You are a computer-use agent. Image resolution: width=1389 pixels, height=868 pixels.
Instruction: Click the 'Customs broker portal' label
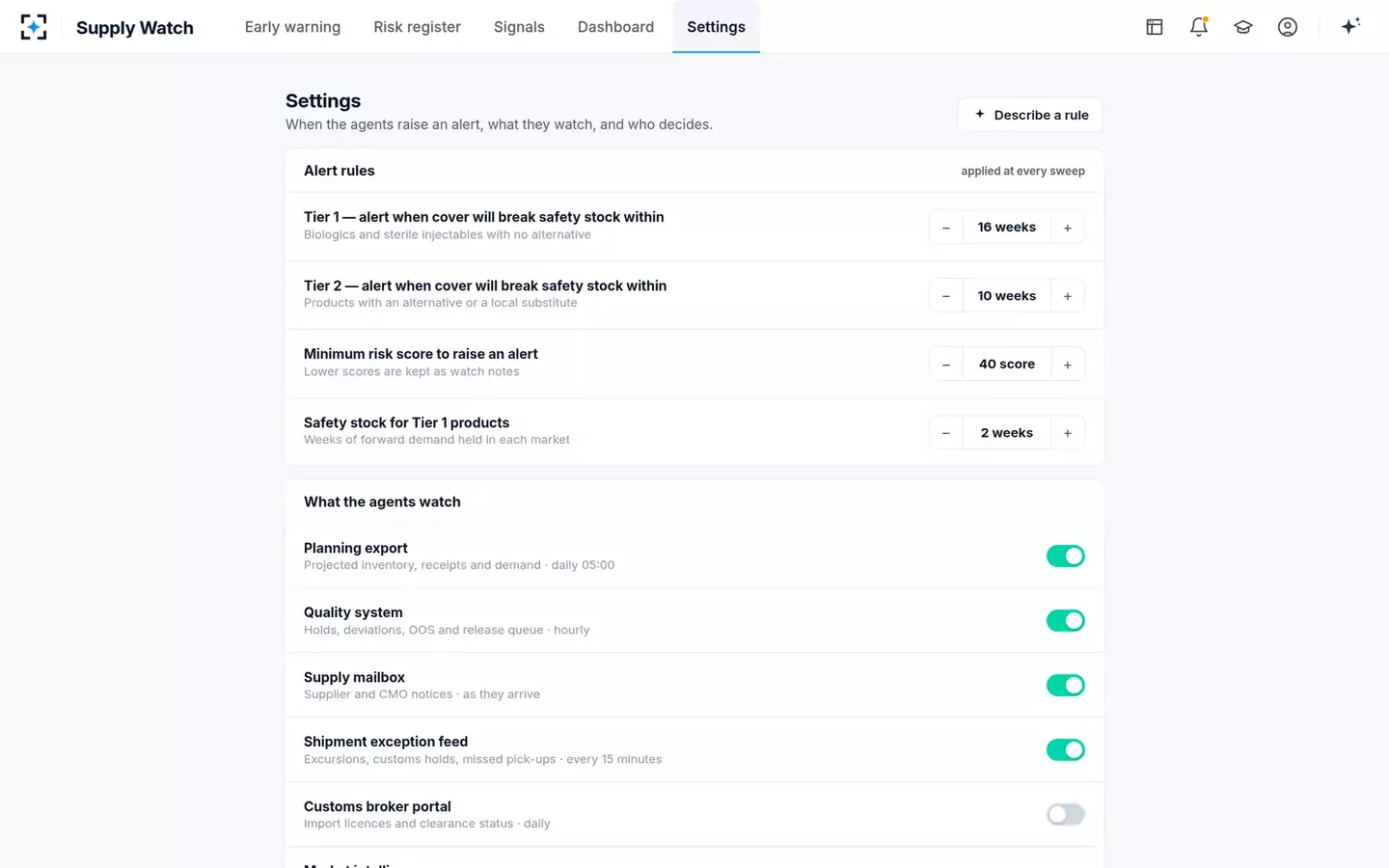pos(377,806)
